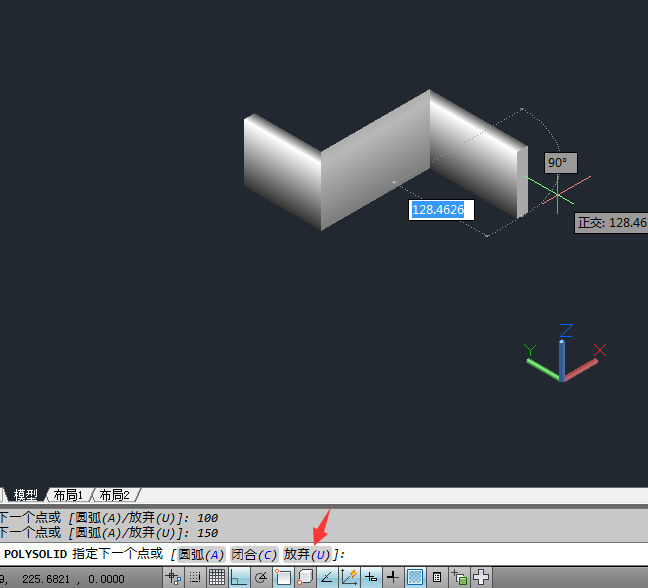Toggle Object Snap icon
Screen dimensions: 648x588
coord(283,577)
